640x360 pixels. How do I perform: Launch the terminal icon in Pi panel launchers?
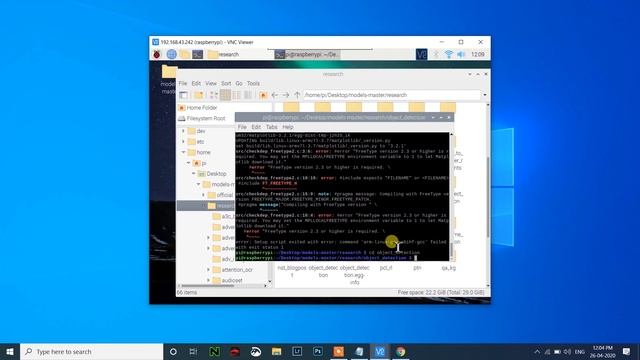[x=198, y=54]
